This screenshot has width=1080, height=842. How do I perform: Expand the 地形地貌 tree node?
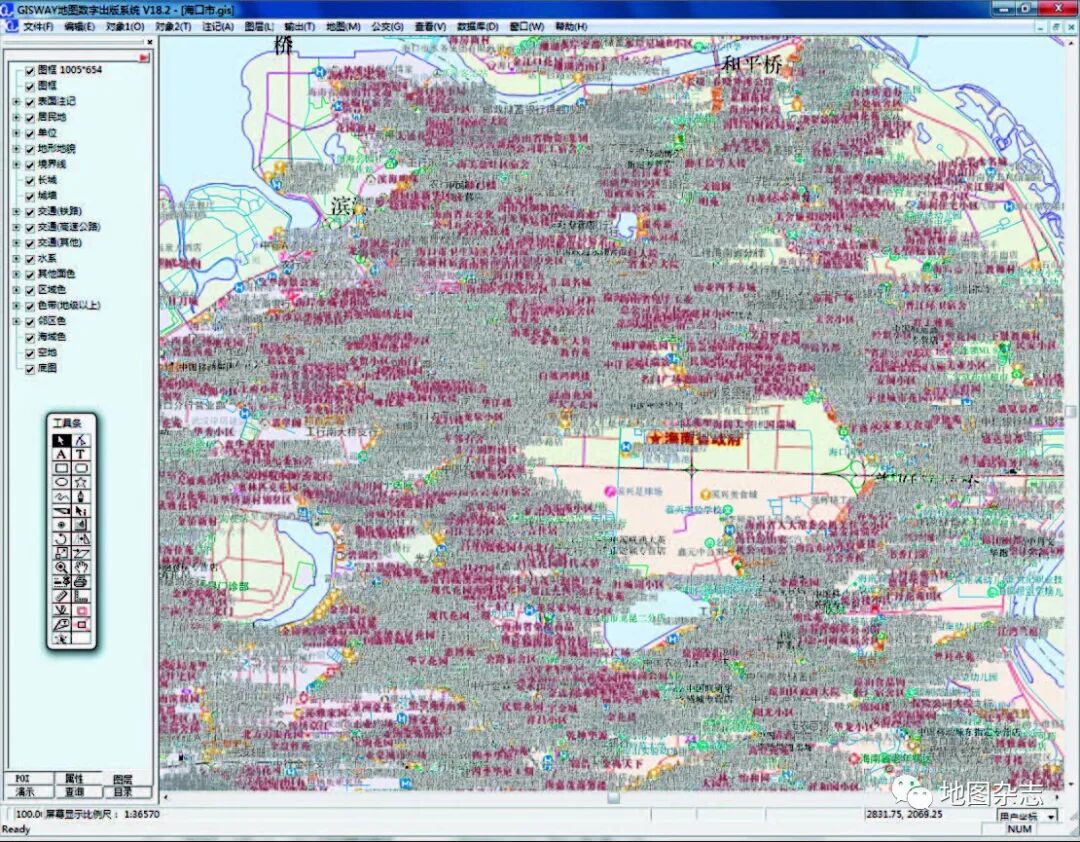click(17, 149)
